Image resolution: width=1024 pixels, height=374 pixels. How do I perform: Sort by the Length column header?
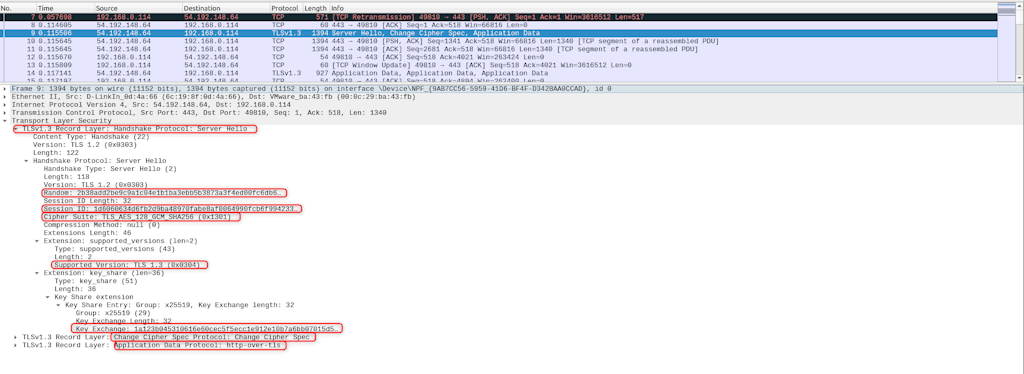tap(316, 8)
